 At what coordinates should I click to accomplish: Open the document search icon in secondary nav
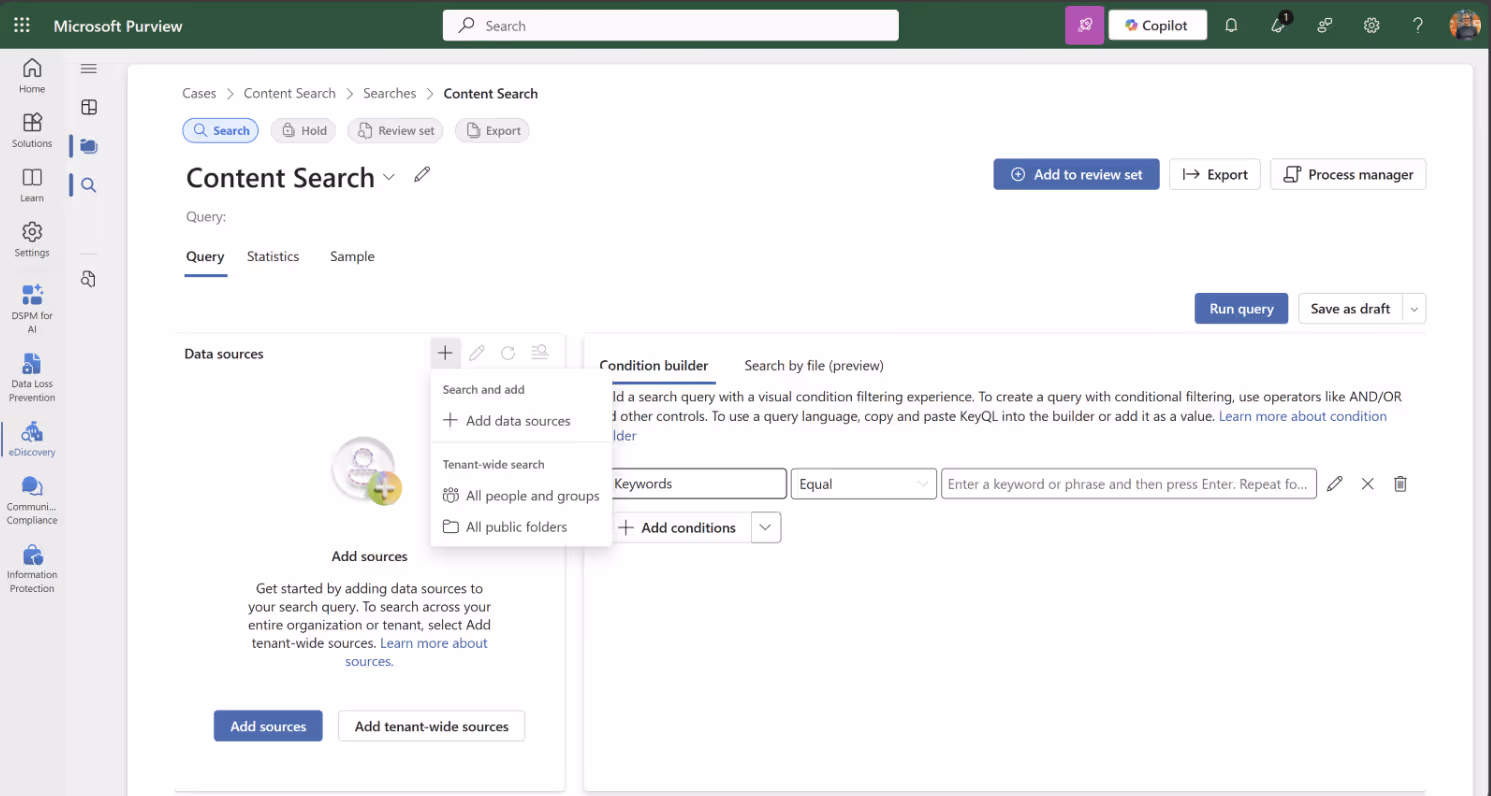click(89, 279)
